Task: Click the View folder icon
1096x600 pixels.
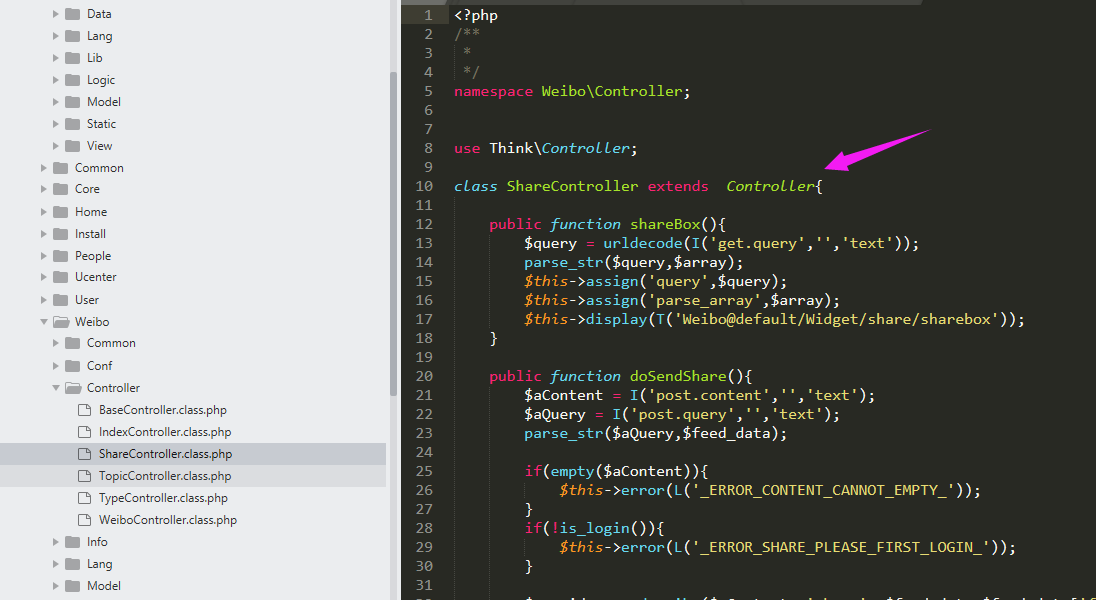Action: [73, 145]
